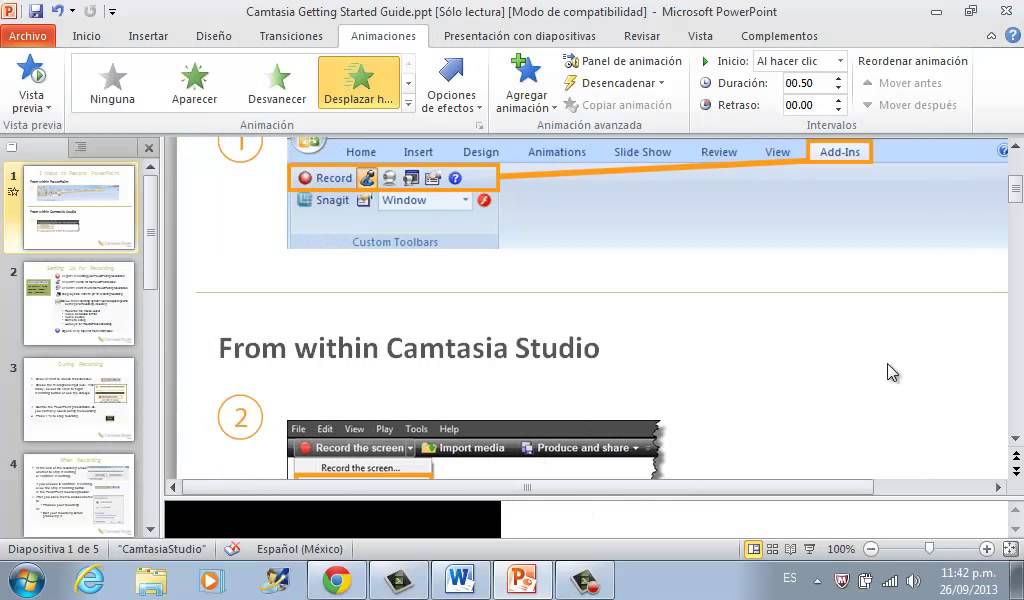Open the Desencadenar trigger menu

click(x=614, y=83)
